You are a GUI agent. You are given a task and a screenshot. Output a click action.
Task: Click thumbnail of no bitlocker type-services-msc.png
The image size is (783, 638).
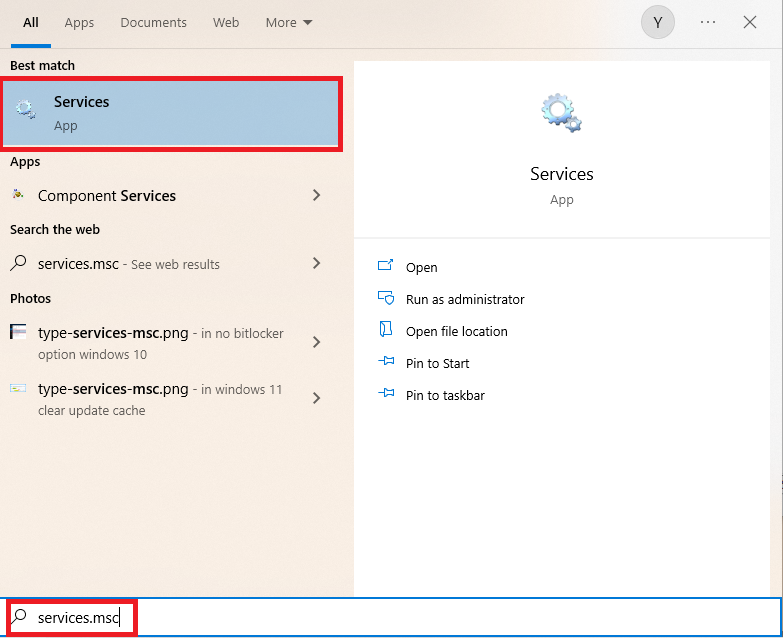tap(18, 331)
